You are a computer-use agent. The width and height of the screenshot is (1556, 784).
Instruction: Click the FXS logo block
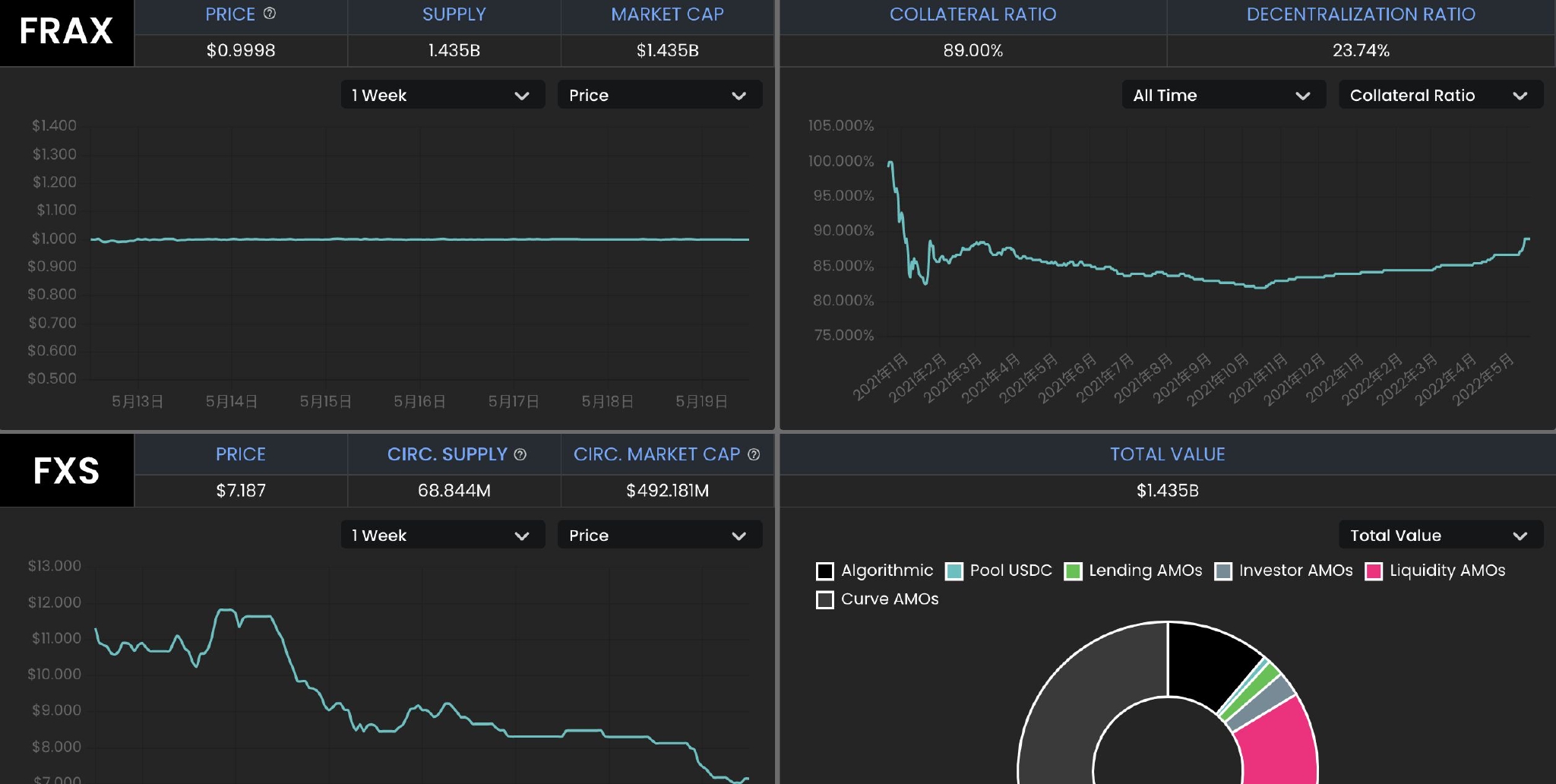(x=67, y=470)
